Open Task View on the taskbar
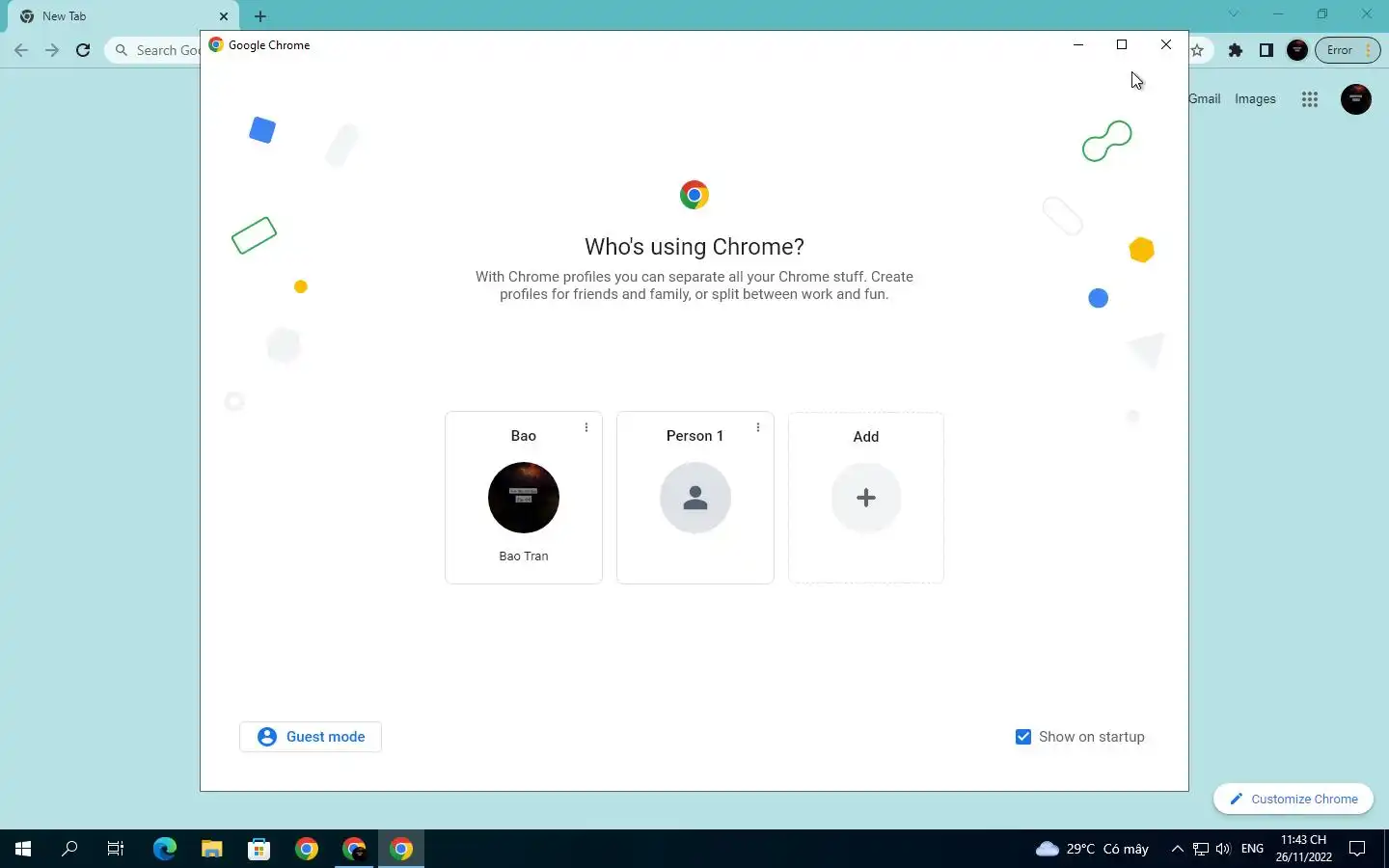This screenshot has width=1389, height=868. (116, 849)
